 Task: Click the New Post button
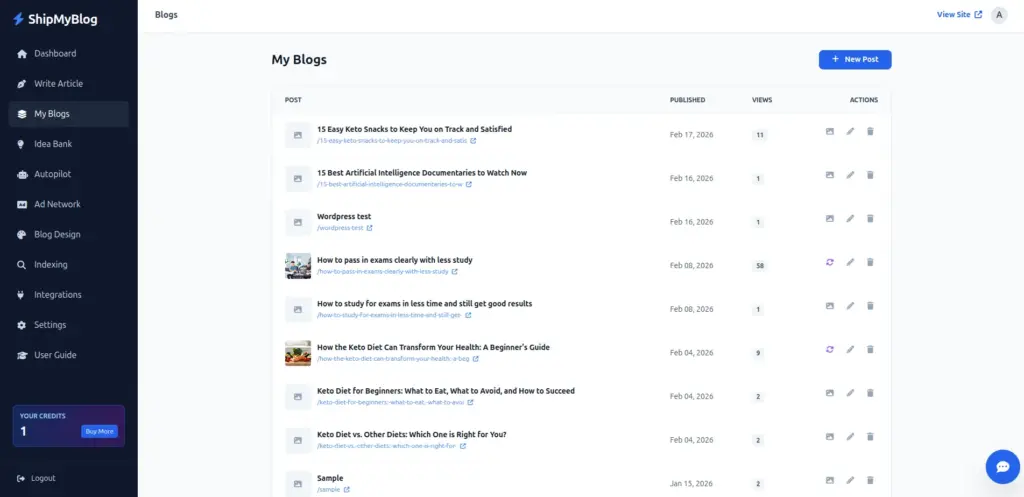coord(855,59)
